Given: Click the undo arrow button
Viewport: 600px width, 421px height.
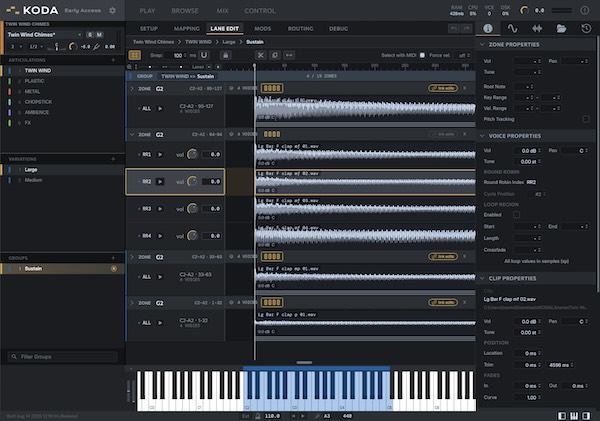Looking at the screenshot, I should tap(454, 28).
